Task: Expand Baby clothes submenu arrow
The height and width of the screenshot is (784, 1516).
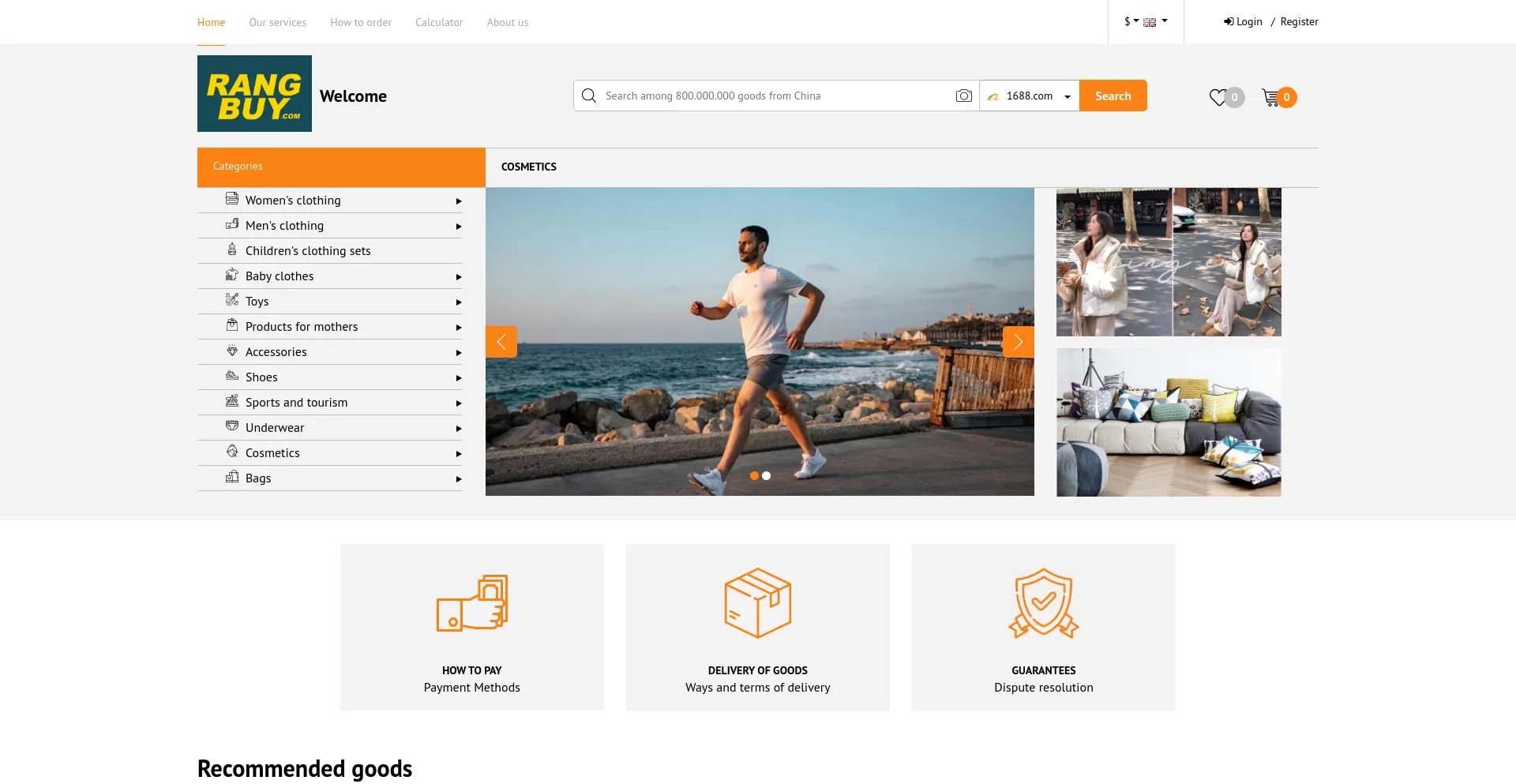Action: tap(459, 277)
